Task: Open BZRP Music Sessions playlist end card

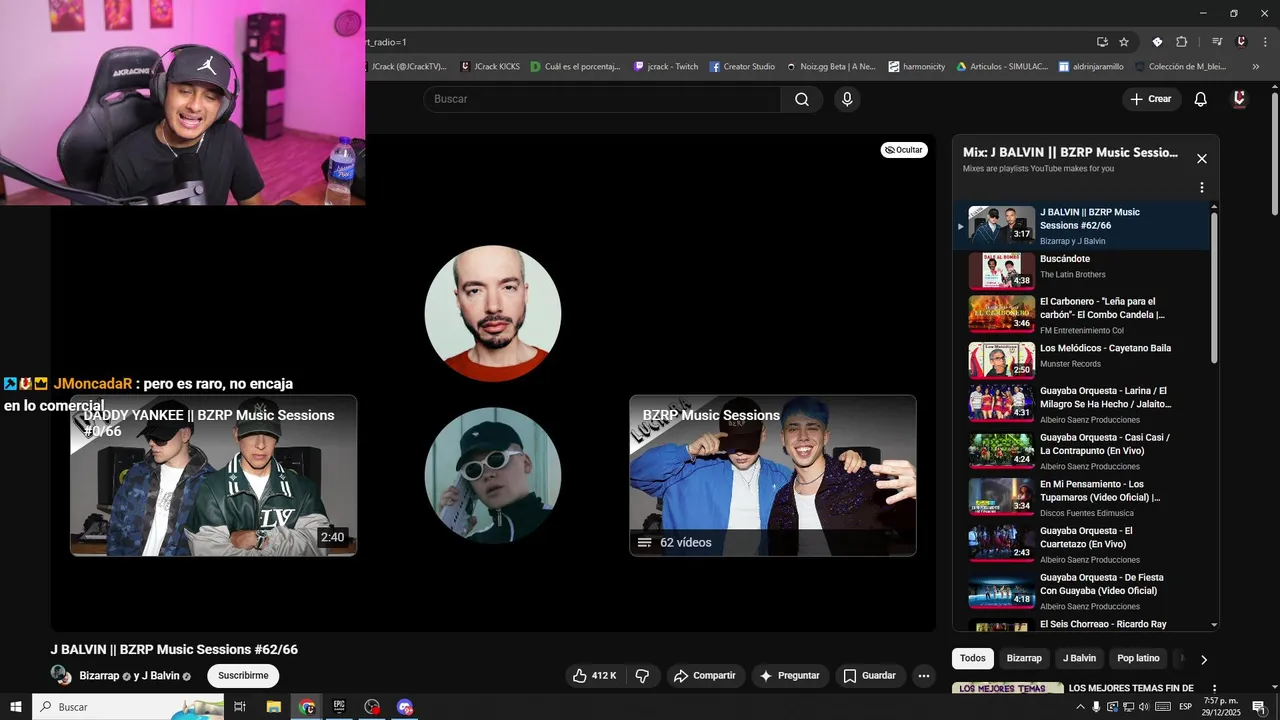Action: click(x=772, y=475)
